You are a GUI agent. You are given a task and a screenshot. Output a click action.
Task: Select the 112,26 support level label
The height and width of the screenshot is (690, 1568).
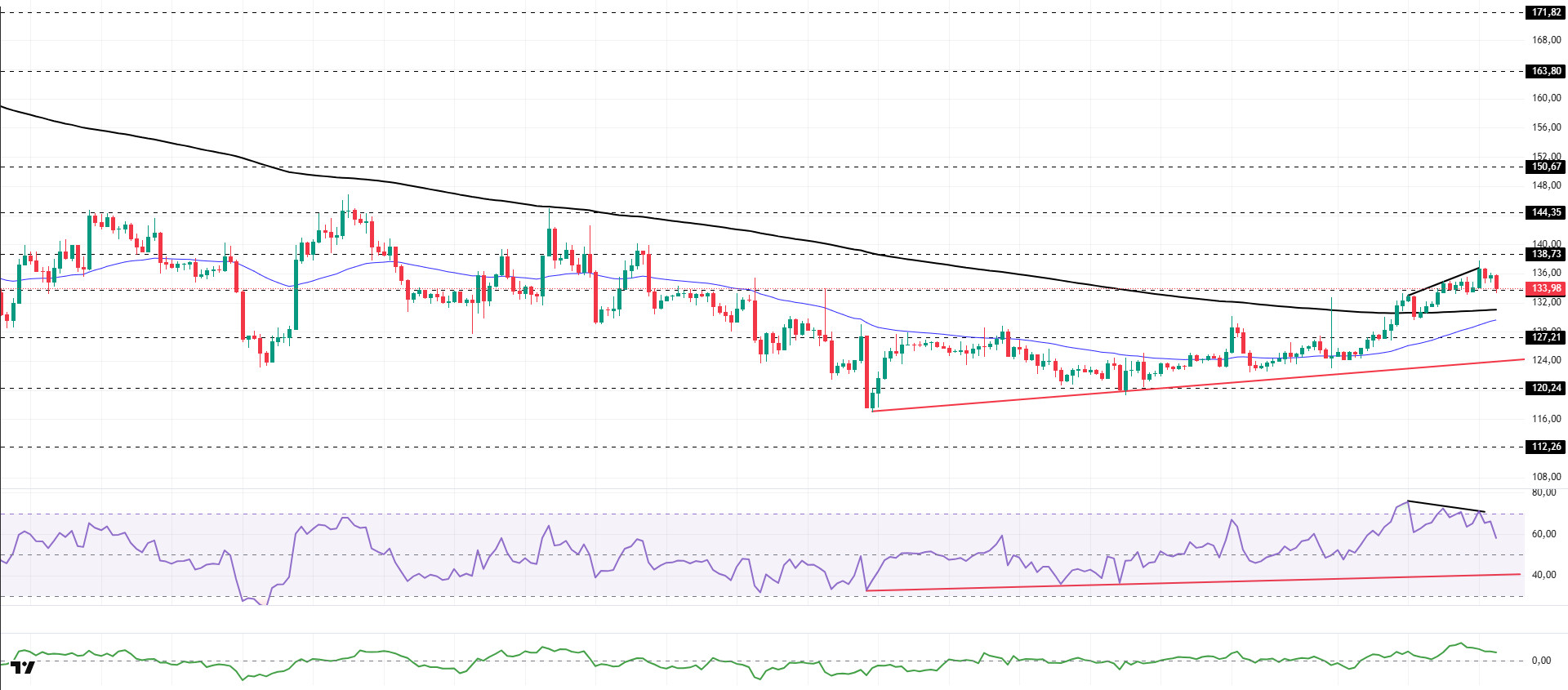tap(1546, 447)
